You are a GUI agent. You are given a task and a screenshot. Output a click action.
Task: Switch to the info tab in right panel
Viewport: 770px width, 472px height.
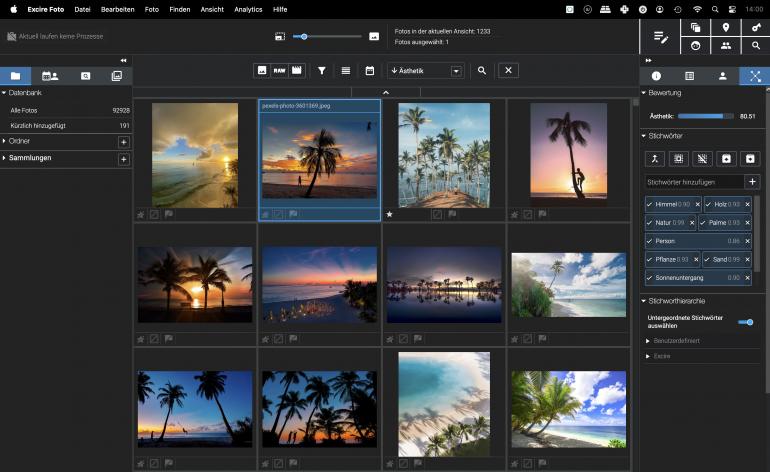(x=656, y=76)
